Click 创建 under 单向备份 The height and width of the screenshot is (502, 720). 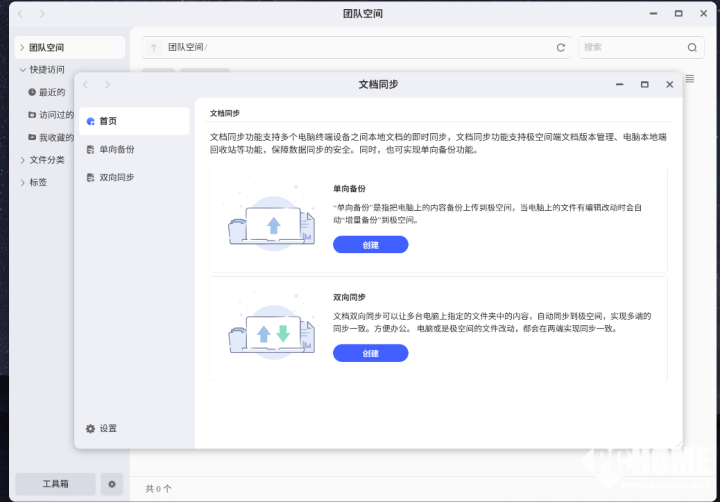tap(370, 245)
